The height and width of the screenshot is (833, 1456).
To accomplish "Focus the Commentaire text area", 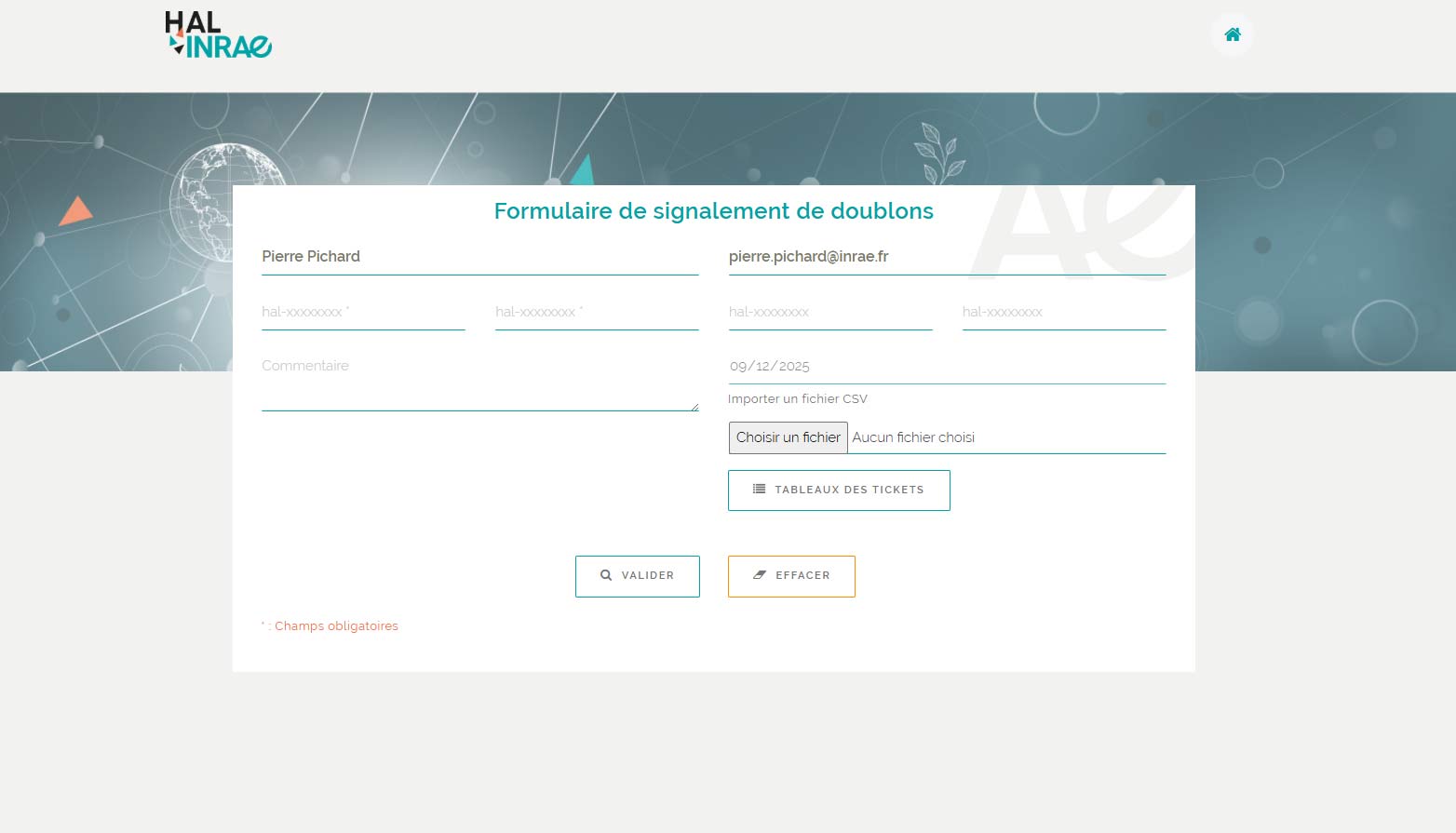I will tap(479, 382).
